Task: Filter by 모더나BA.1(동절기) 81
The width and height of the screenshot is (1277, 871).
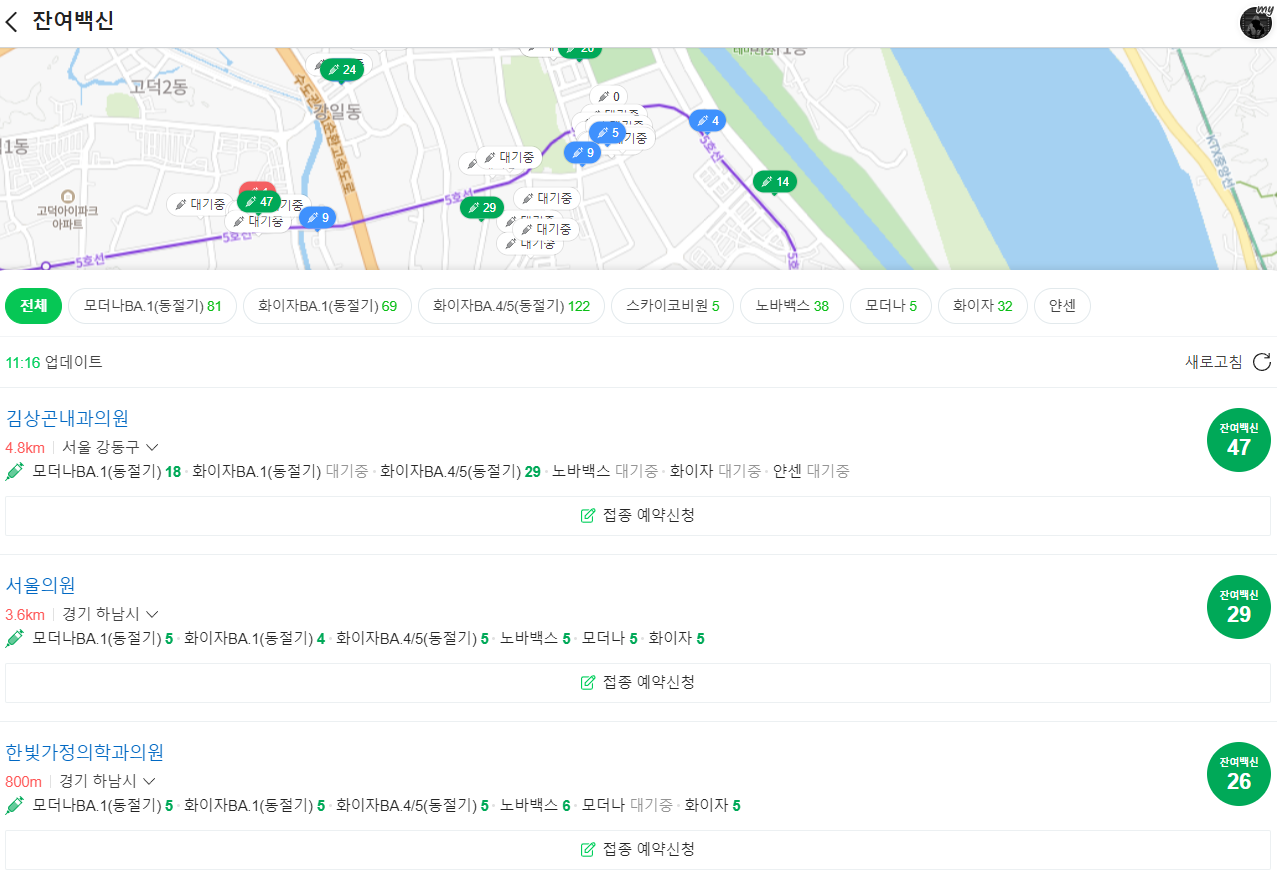Action: (x=153, y=306)
